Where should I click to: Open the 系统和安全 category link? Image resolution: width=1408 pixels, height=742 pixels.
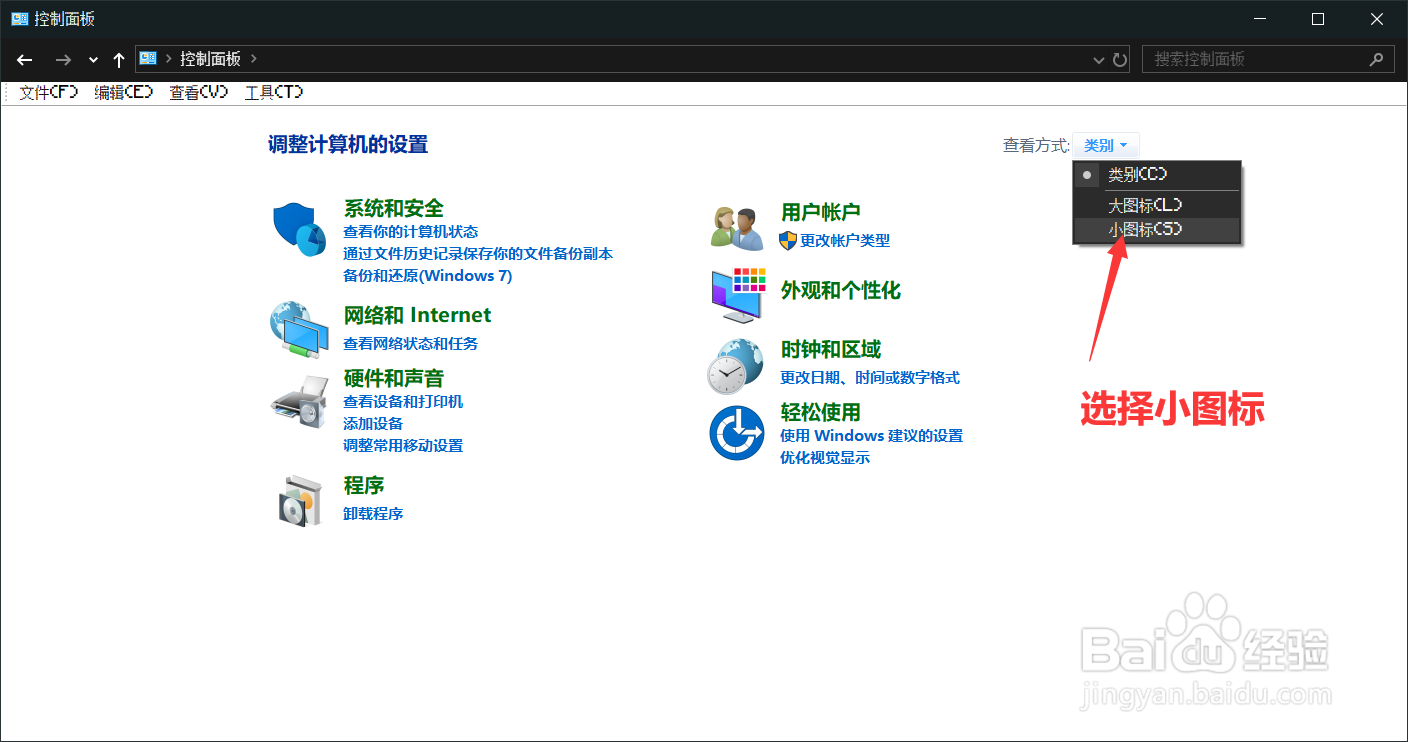[393, 208]
